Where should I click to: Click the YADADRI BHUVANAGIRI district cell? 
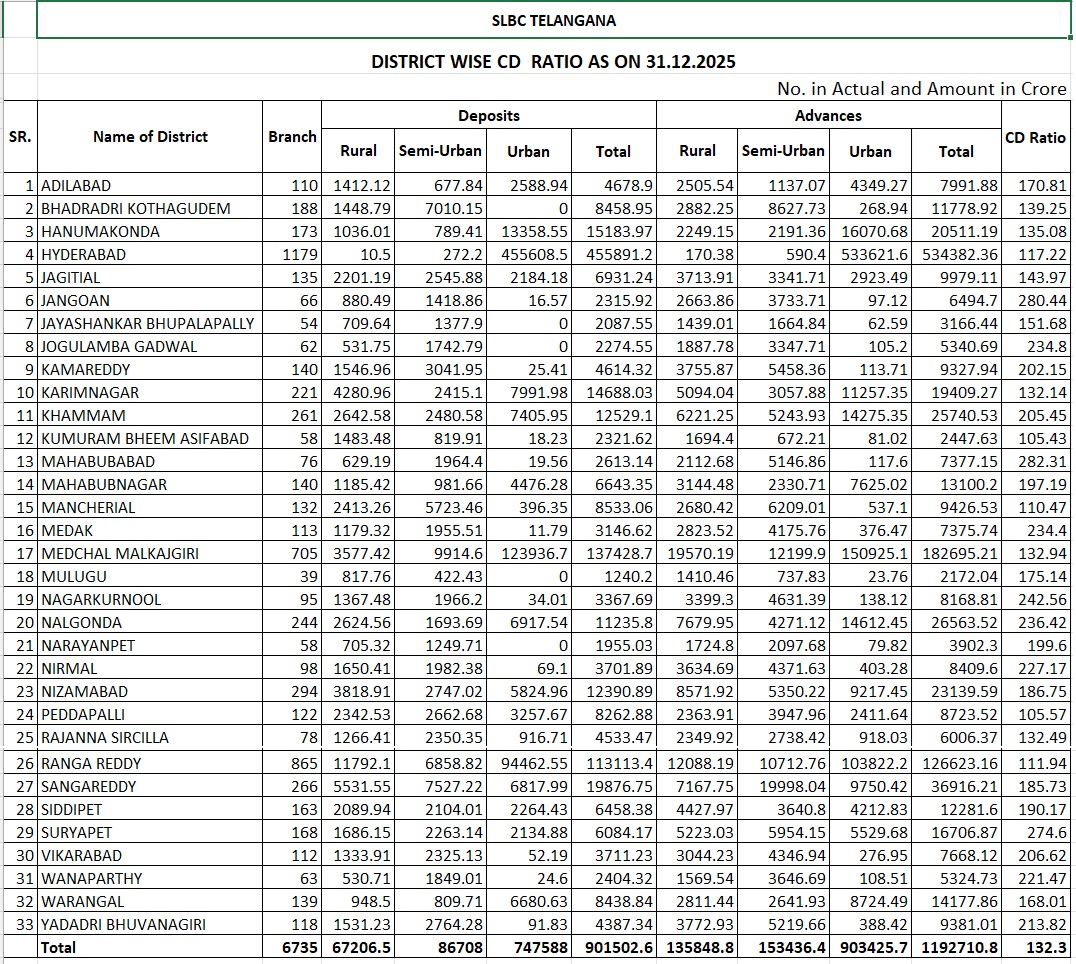click(123, 925)
